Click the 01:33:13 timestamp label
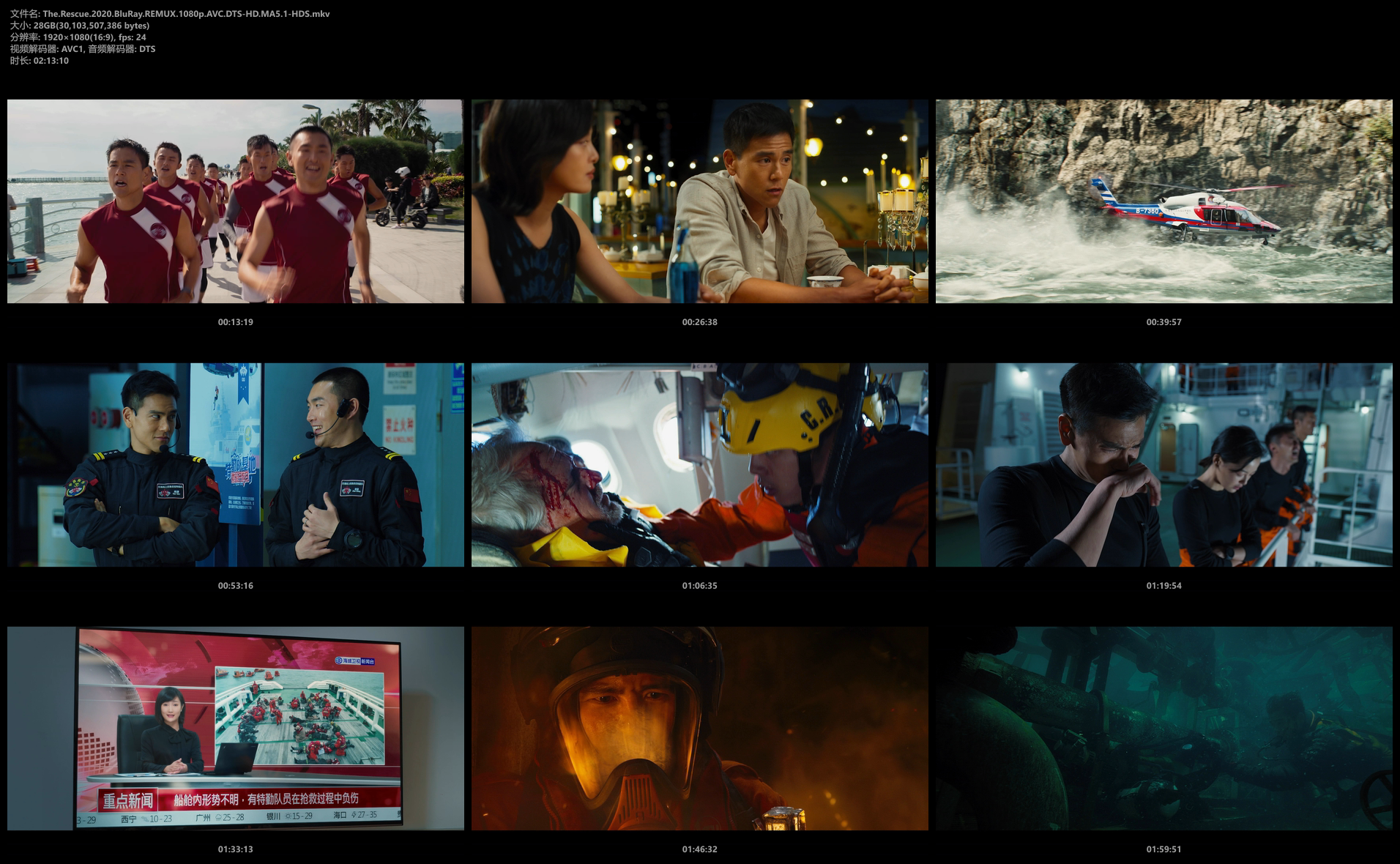The height and width of the screenshot is (864, 1400). [235, 849]
